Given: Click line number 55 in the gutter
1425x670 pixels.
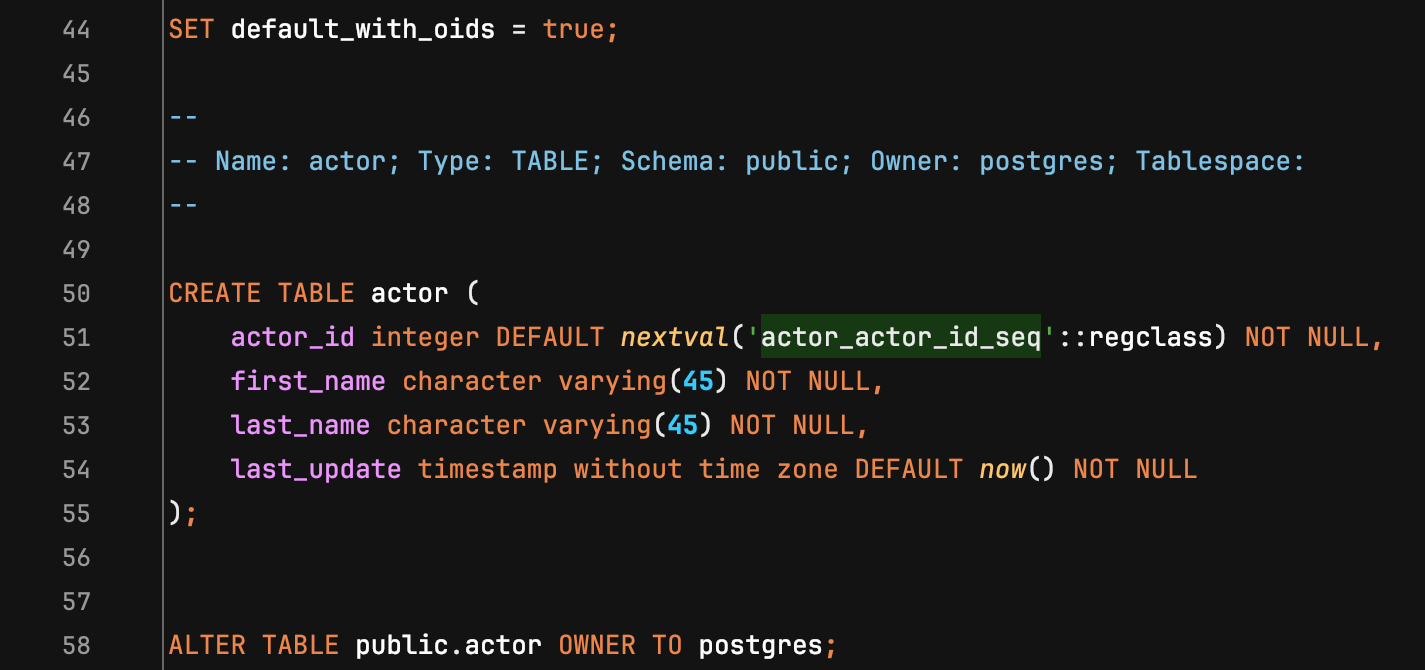Looking at the screenshot, I should pyautogui.click(x=76, y=513).
